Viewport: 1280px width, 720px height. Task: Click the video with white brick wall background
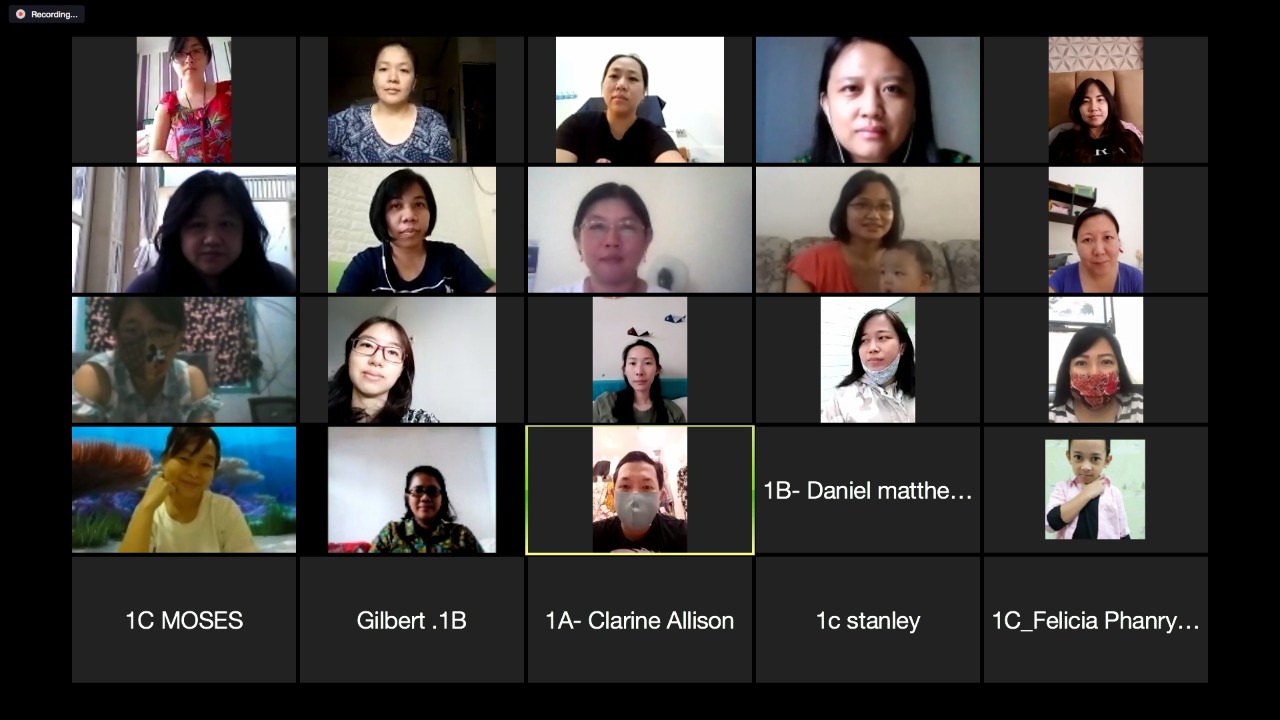(412, 230)
